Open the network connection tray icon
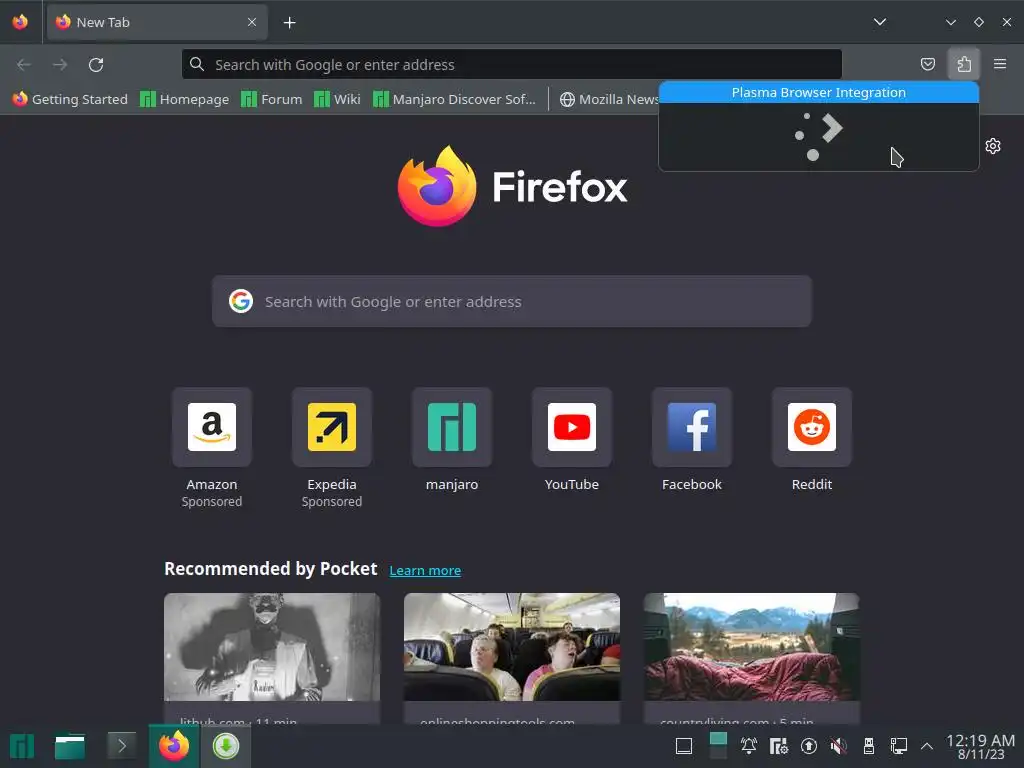The width and height of the screenshot is (1024, 768). [899, 746]
